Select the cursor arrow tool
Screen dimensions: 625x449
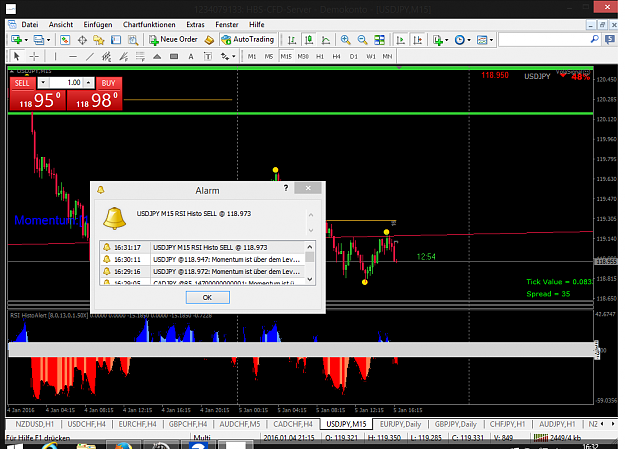click(x=16, y=57)
